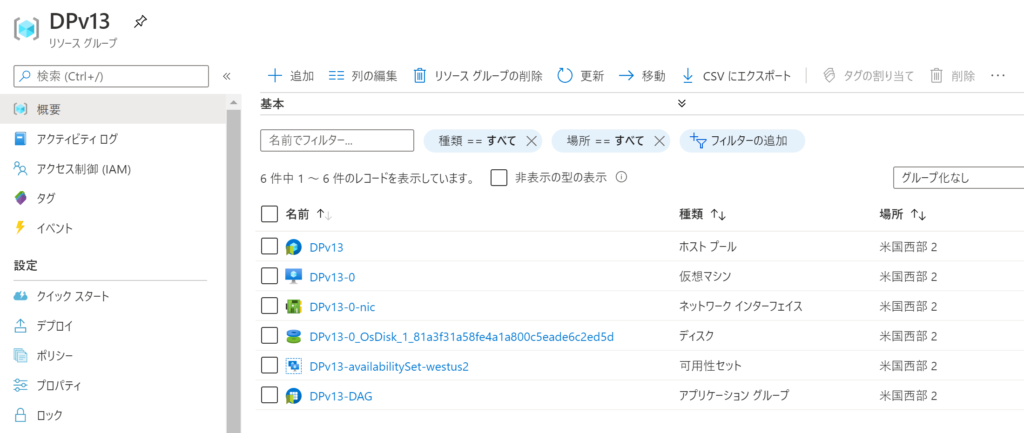Click the greyed 削除 trash icon

(936, 76)
